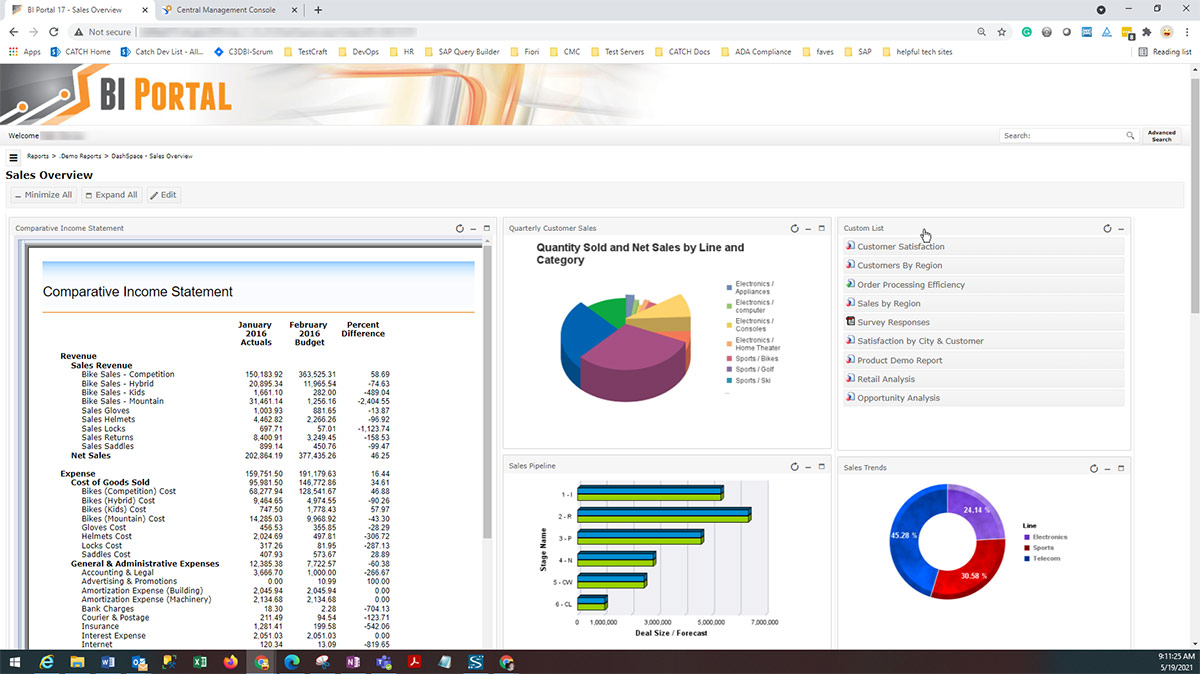This screenshot has height=674, width=1200.
Task: Open Opportunity Analysis from the Custom List
Action: point(899,397)
